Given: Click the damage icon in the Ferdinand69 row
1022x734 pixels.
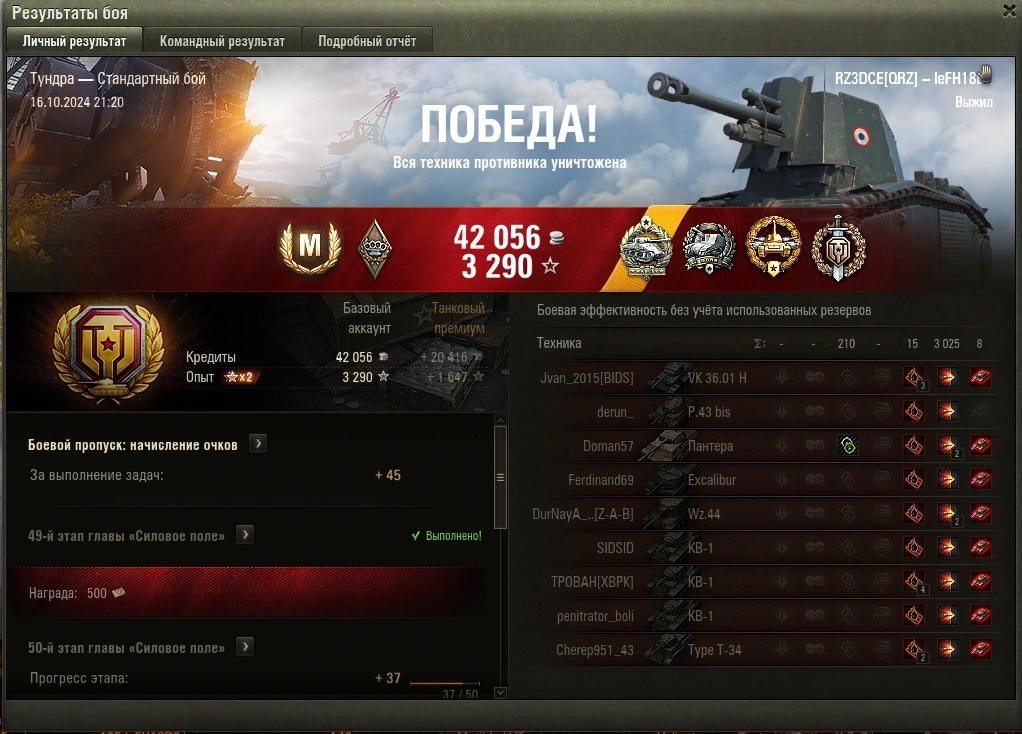Looking at the screenshot, I should point(947,480).
